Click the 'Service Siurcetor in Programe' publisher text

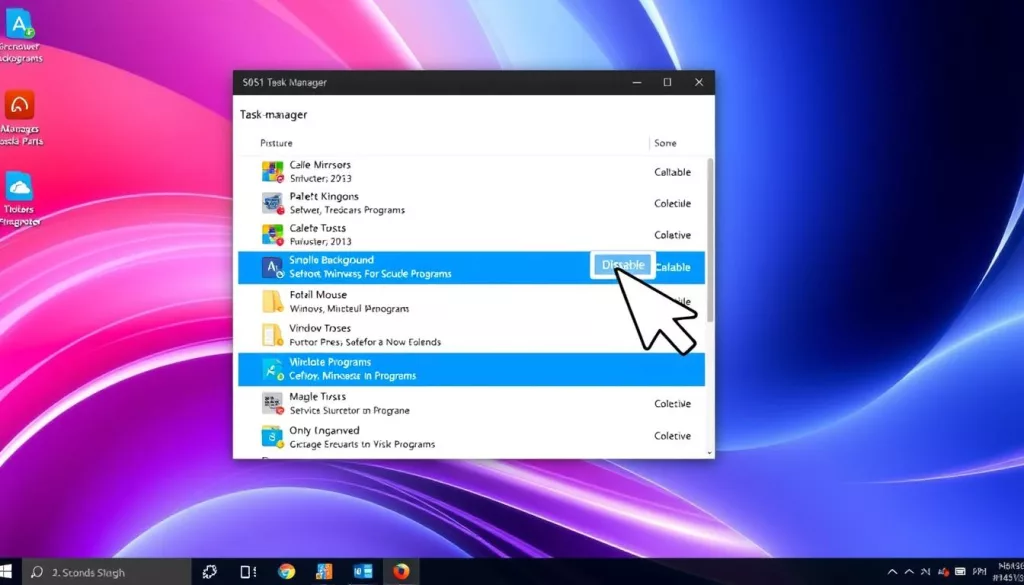349,411
